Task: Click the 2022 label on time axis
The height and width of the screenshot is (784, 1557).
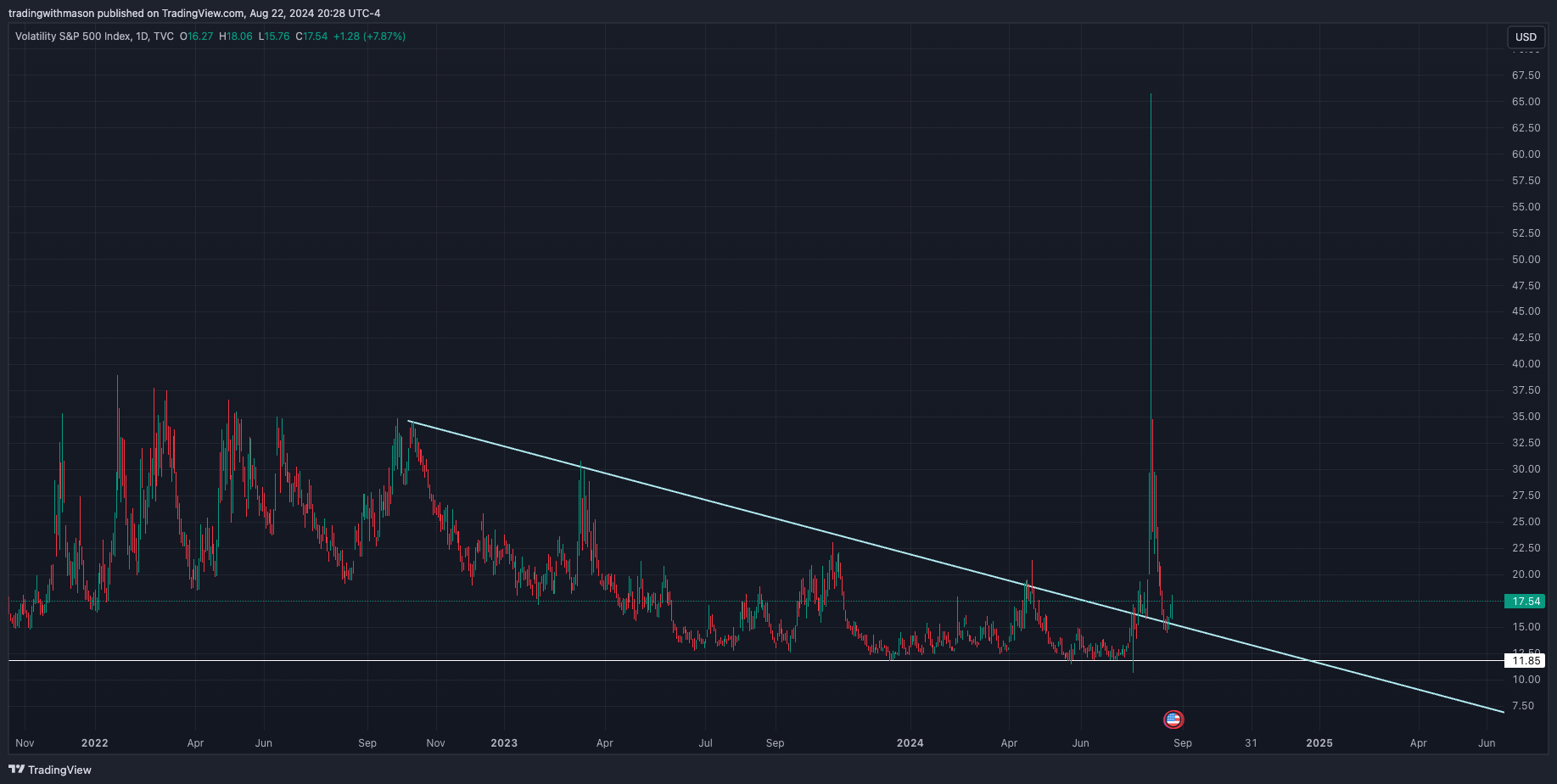Action: (94, 743)
